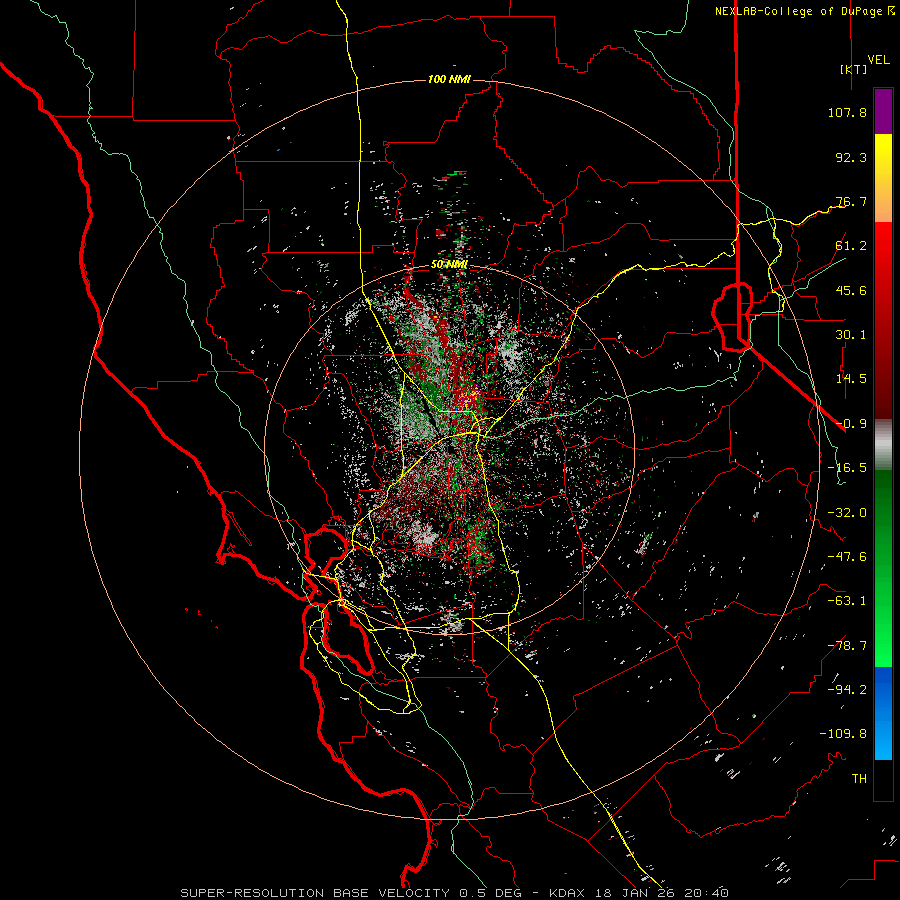Click the -109.8 legend value
The height and width of the screenshot is (900, 900).
(x=843, y=734)
